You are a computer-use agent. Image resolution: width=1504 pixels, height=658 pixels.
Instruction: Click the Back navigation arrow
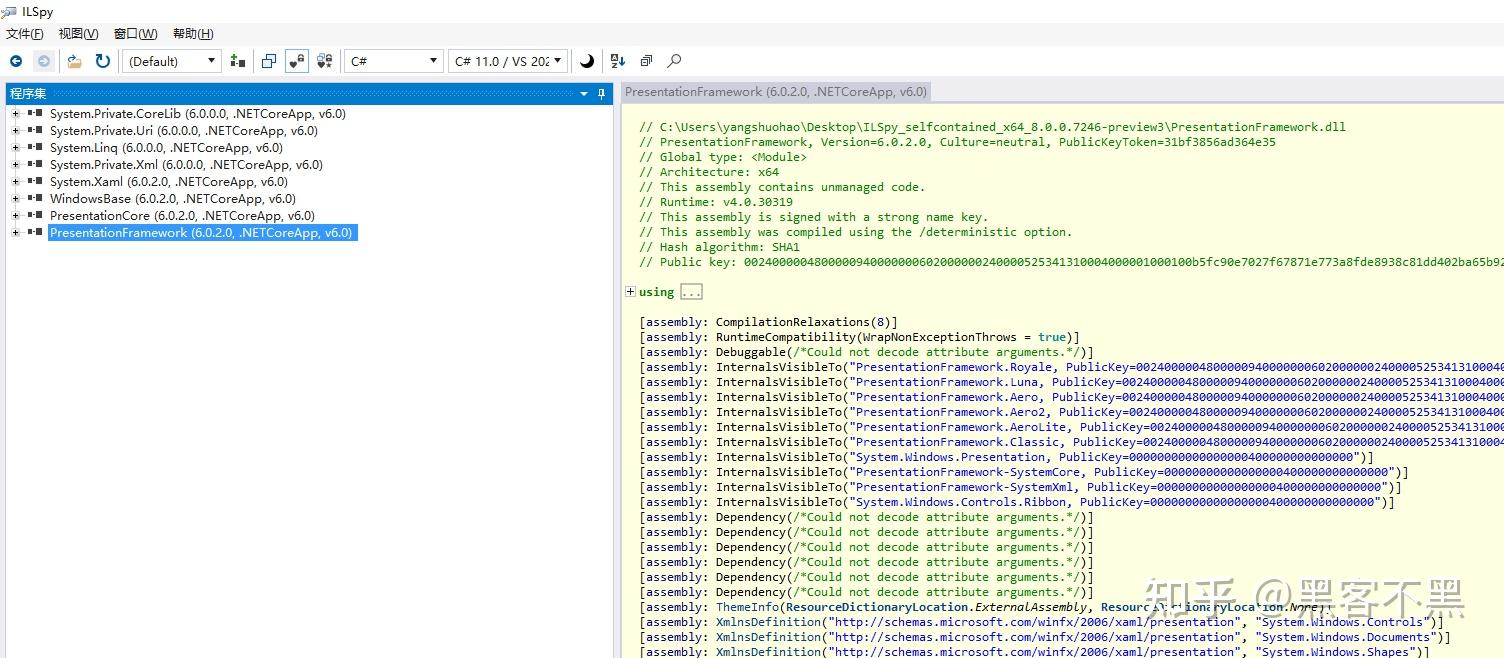(x=16, y=61)
